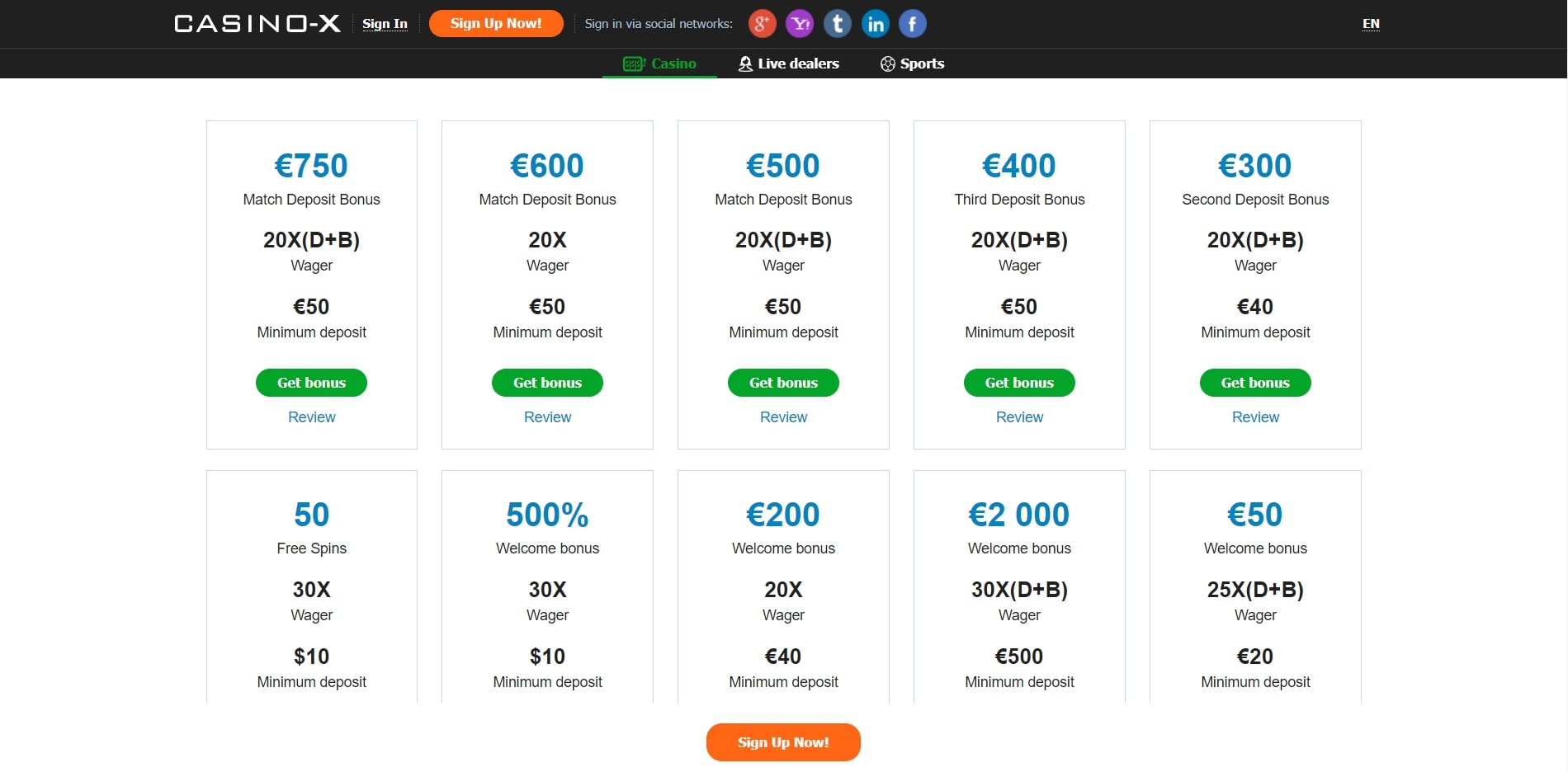Image resolution: width=1568 pixels, height=772 pixels.
Task: Sign in with the Yahoo icon
Action: pos(800,24)
